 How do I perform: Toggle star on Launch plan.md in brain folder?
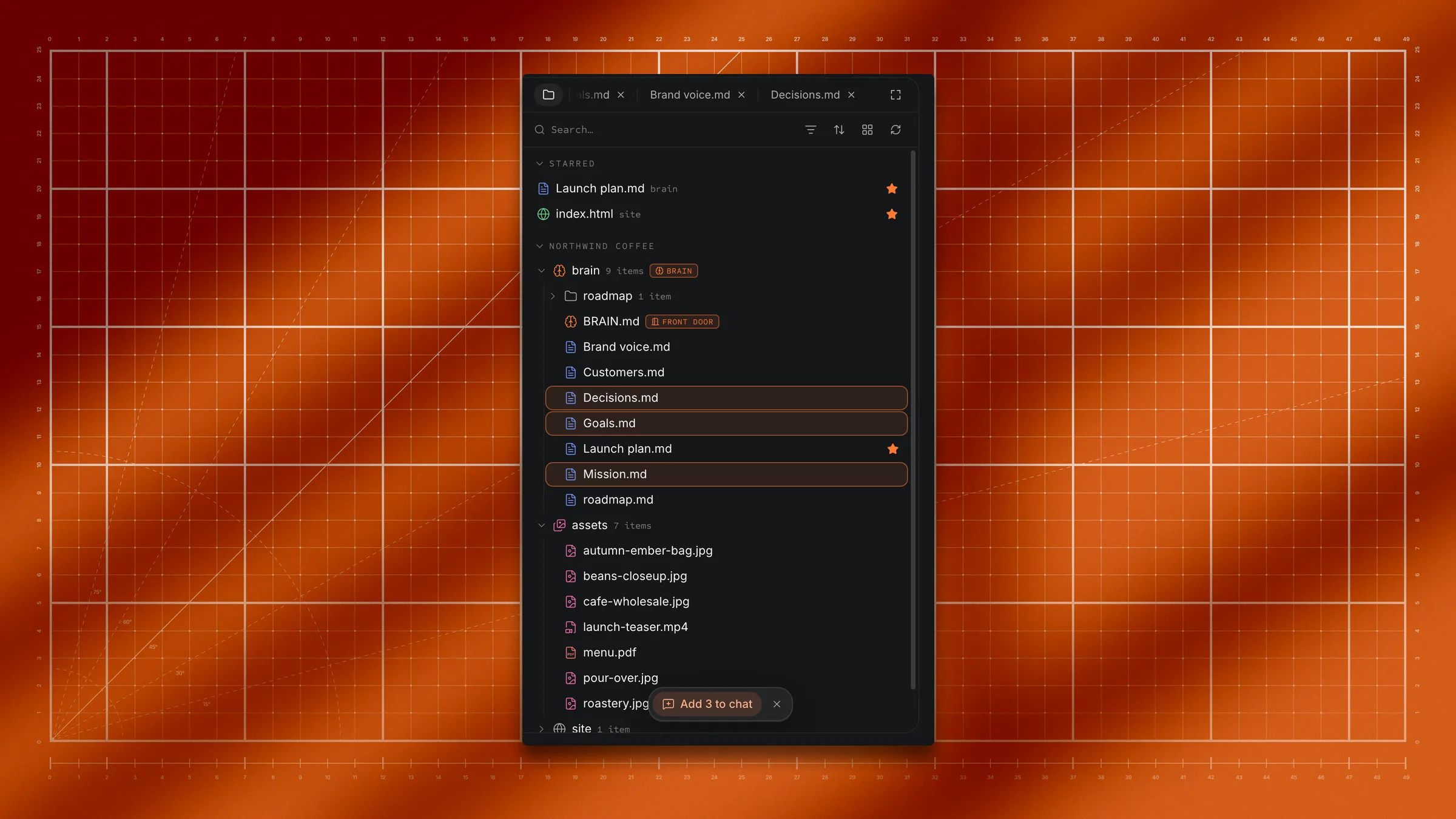tap(892, 449)
